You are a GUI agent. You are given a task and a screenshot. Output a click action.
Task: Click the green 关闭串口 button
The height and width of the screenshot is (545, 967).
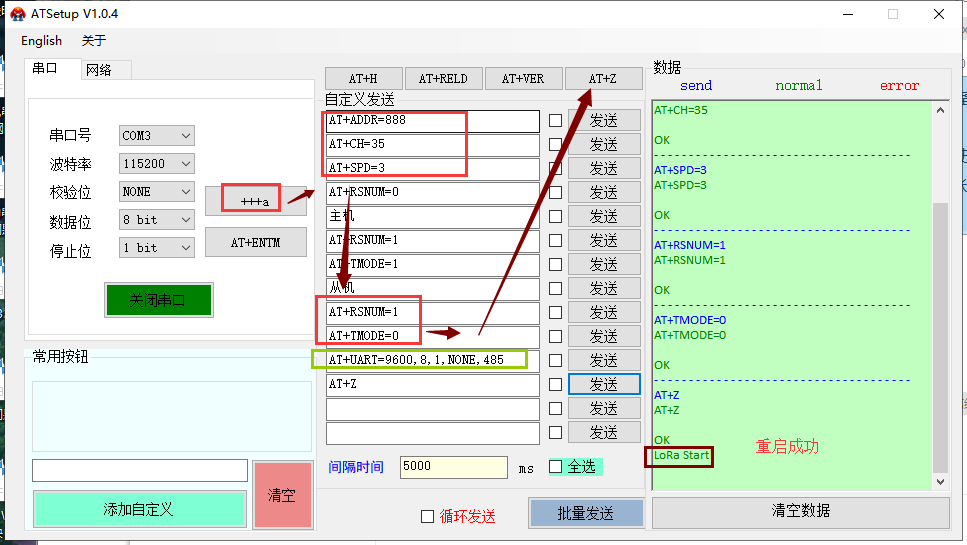point(158,300)
